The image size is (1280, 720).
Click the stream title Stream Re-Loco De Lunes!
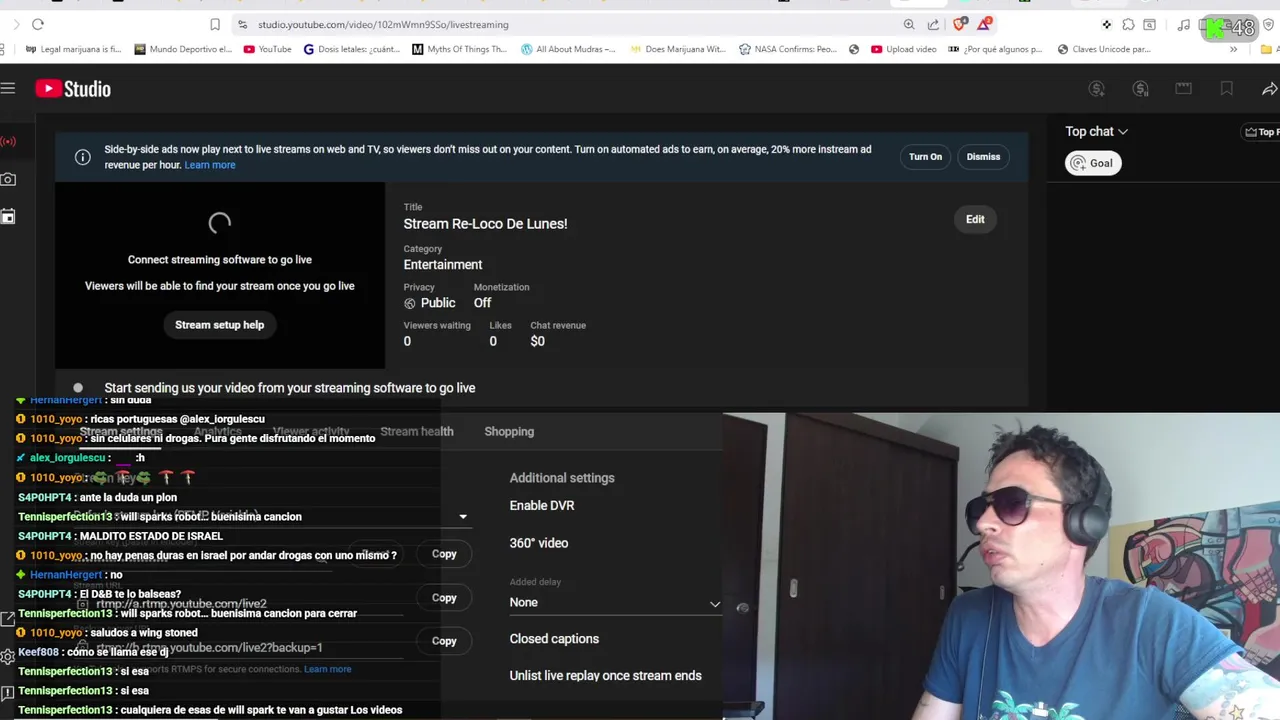[485, 224]
